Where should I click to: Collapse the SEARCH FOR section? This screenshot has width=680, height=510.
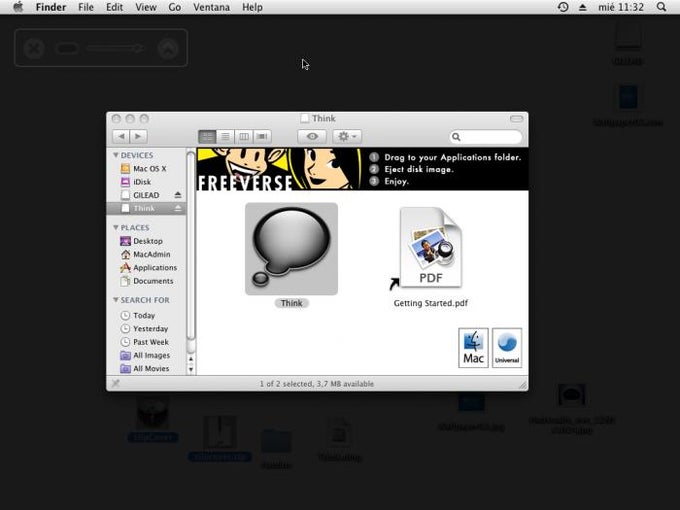116,300
